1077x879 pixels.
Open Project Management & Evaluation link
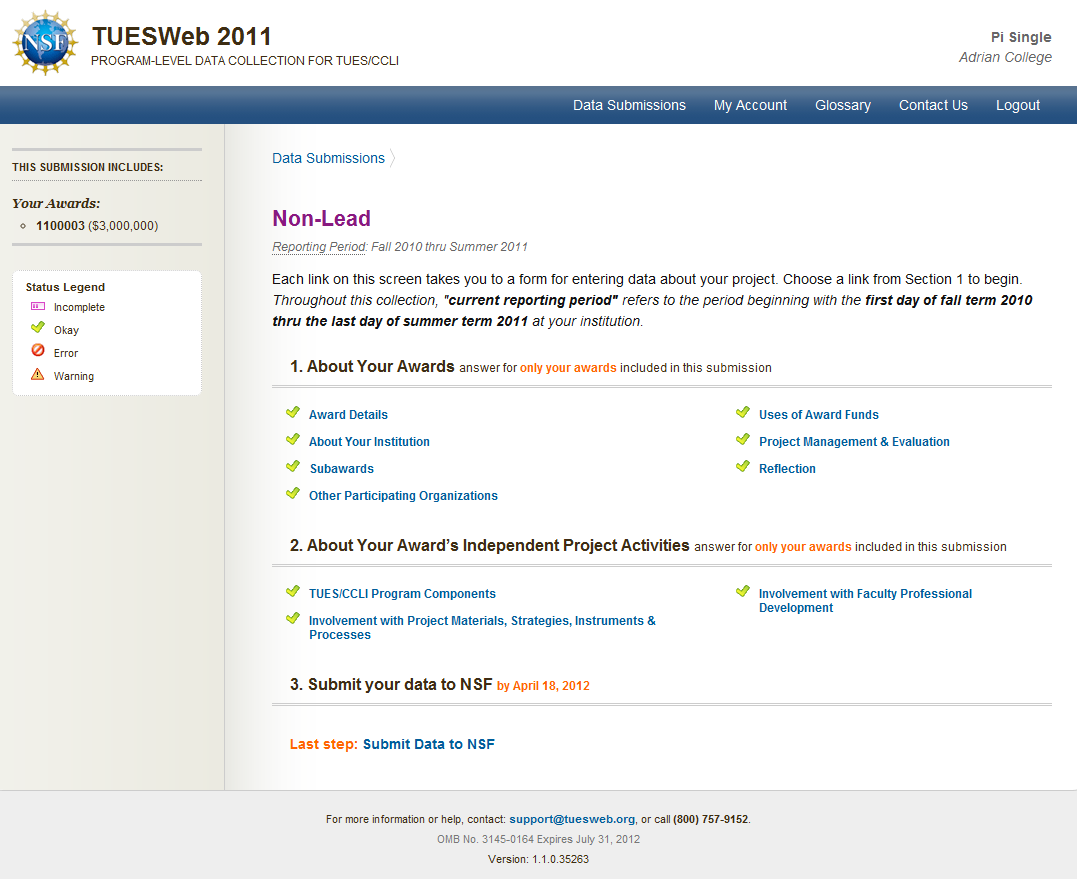[x=854, y=442]
